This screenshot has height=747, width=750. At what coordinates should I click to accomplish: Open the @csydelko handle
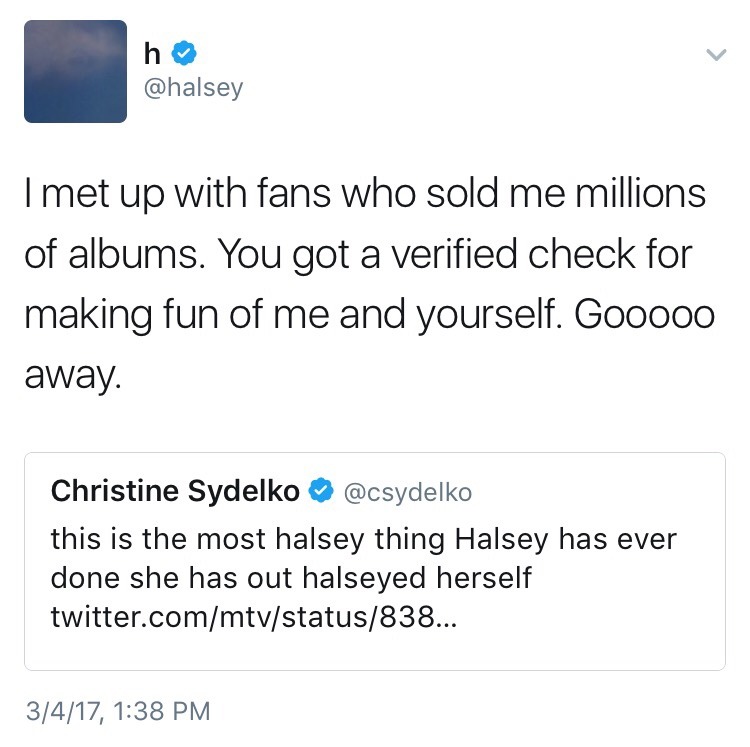[408, 492]
